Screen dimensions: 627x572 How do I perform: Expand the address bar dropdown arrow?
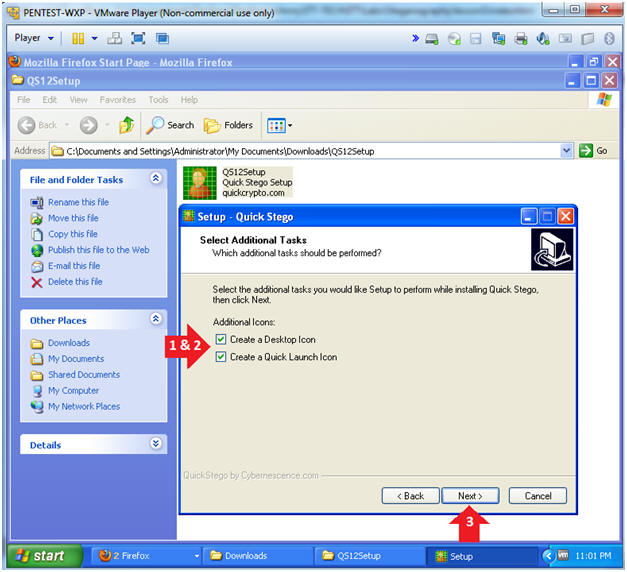click(567, 151)
